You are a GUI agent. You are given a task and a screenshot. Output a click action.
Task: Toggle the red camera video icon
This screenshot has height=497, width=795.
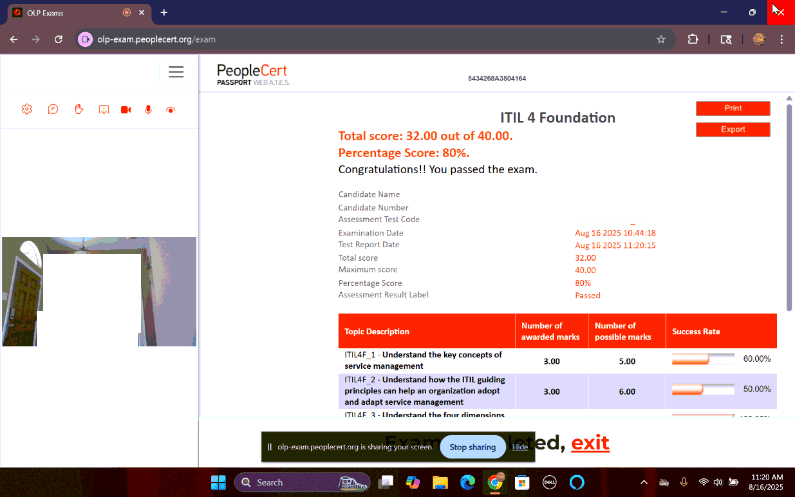click(126, 109)
